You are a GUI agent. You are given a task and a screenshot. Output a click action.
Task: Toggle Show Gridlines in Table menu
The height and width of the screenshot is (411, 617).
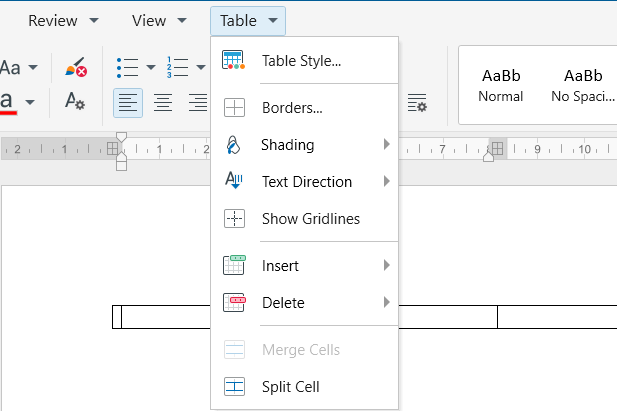305,218
